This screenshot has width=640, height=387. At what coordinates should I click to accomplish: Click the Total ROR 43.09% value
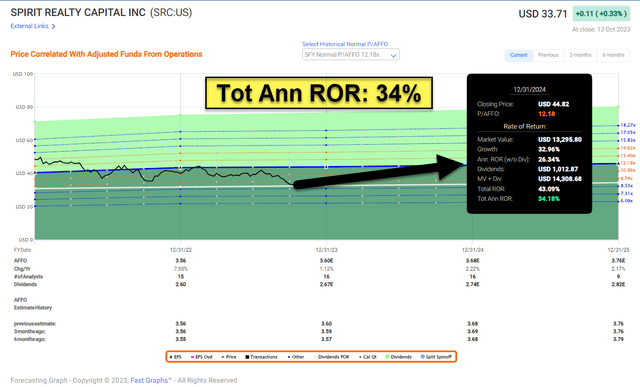click(x=549, y=189)
